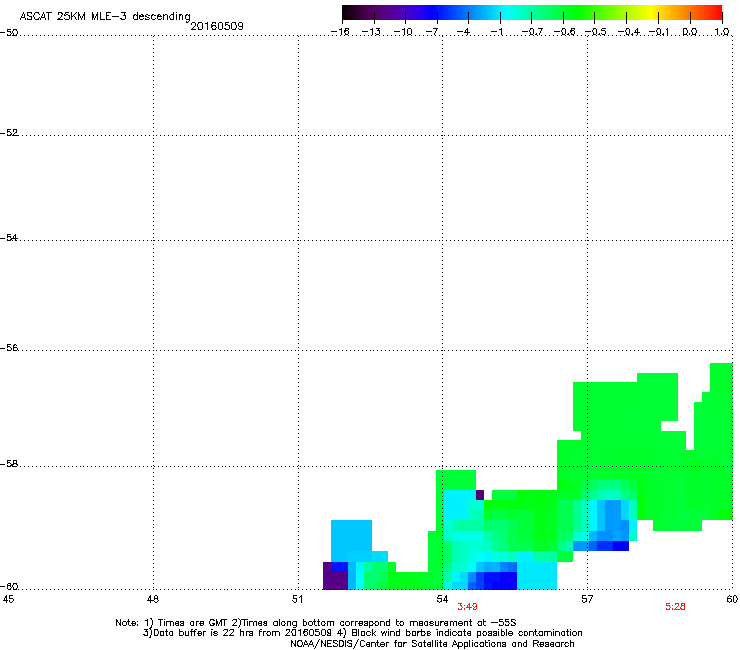Click latitude axis label -60
The image size is (740, 650).
9,587
